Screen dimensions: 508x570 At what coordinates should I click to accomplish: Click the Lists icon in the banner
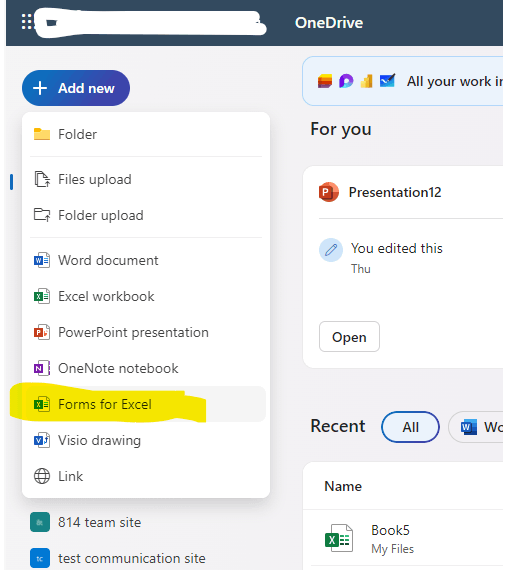click(x=325, y=81)
